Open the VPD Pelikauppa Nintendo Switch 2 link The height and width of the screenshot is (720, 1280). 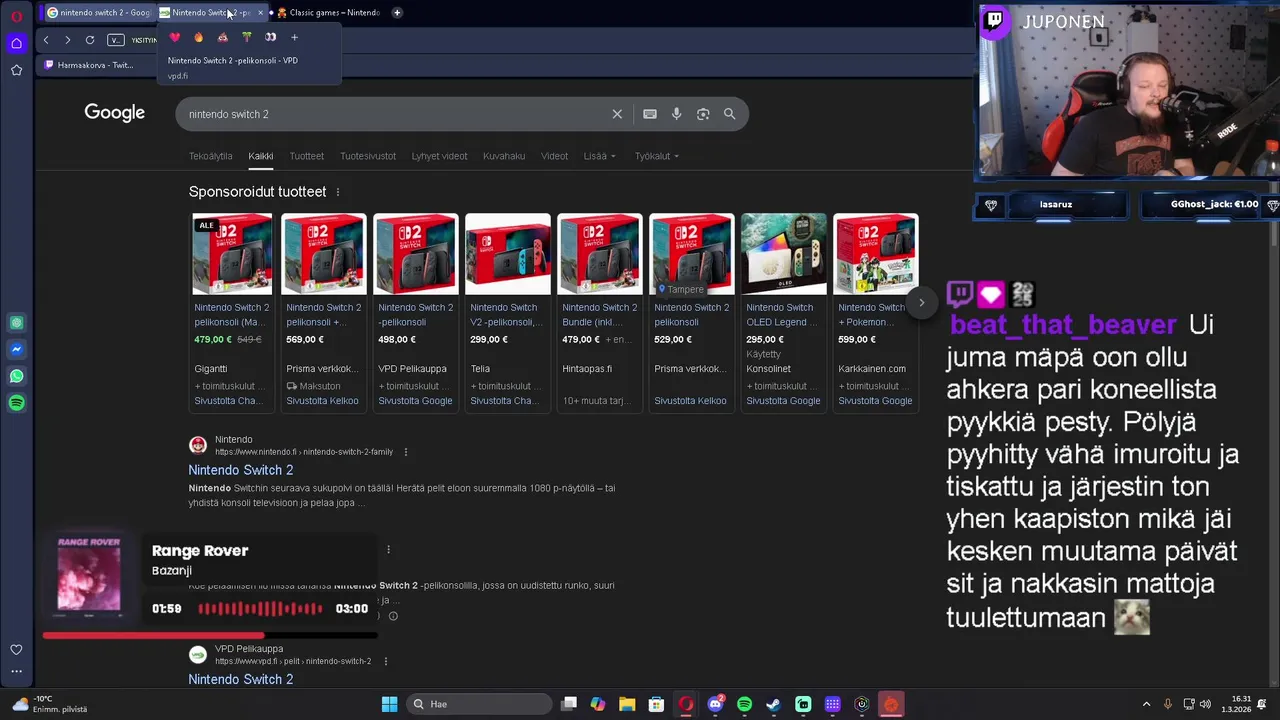(x=241, y=679)
